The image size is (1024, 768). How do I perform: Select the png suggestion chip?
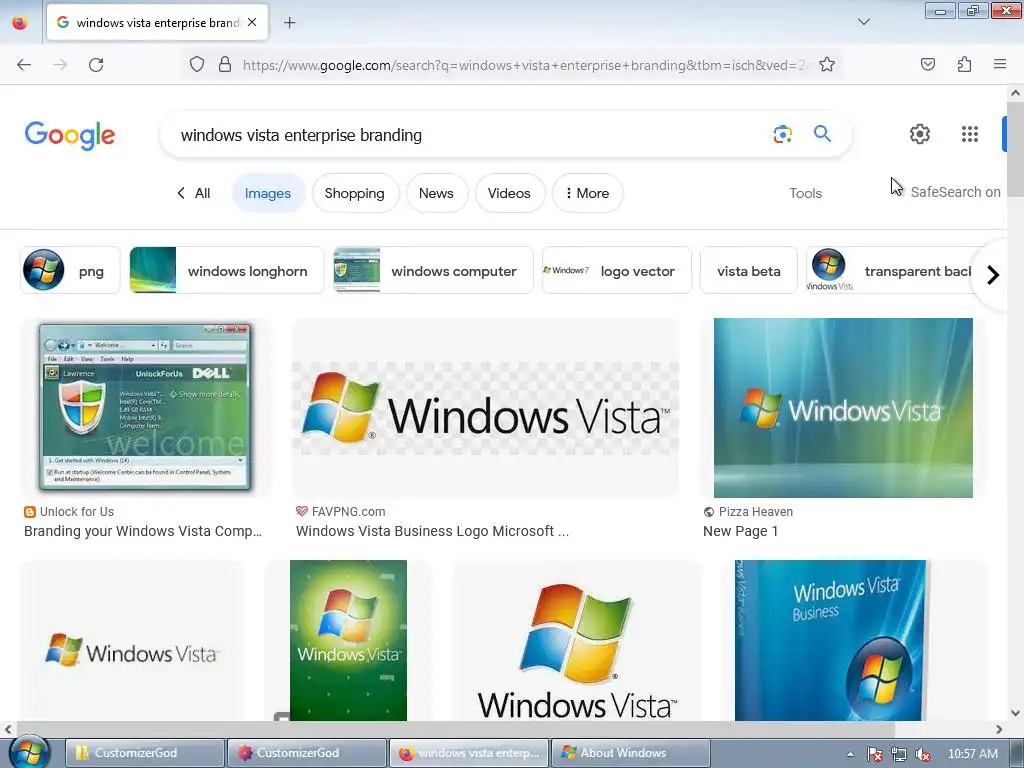(70, 270)
